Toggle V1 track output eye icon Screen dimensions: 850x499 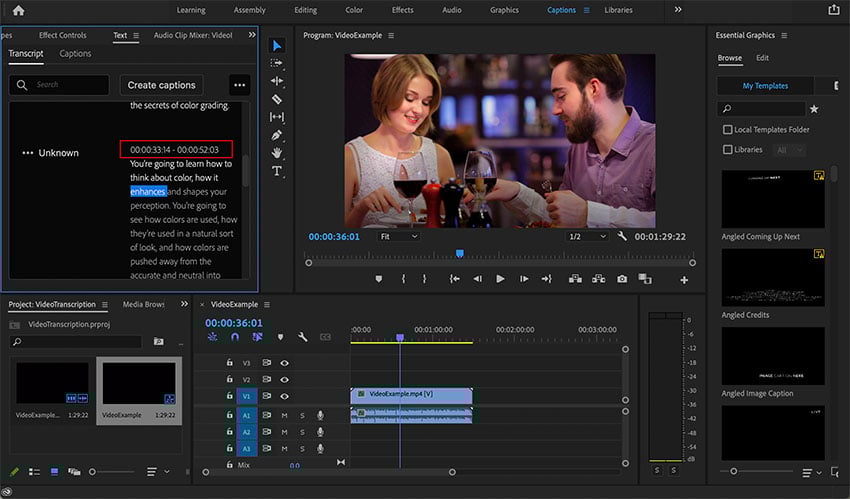coord(284,396)
